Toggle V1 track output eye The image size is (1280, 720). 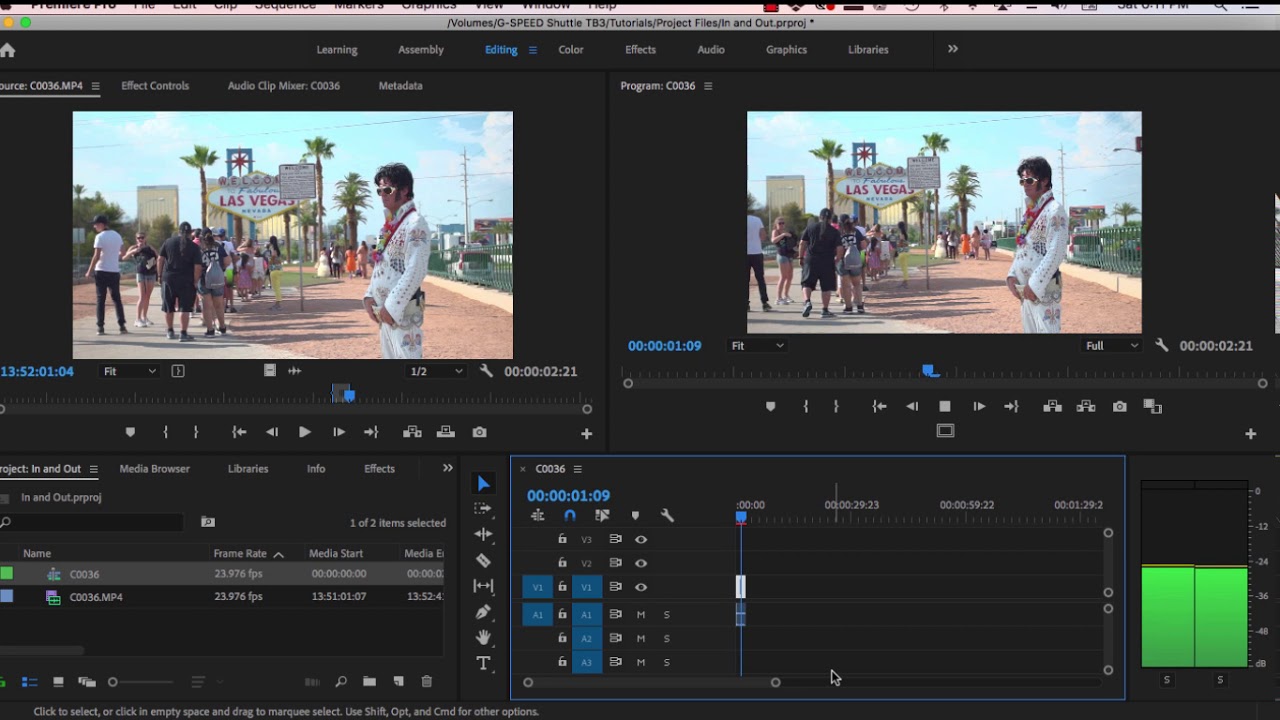[641, 587]
